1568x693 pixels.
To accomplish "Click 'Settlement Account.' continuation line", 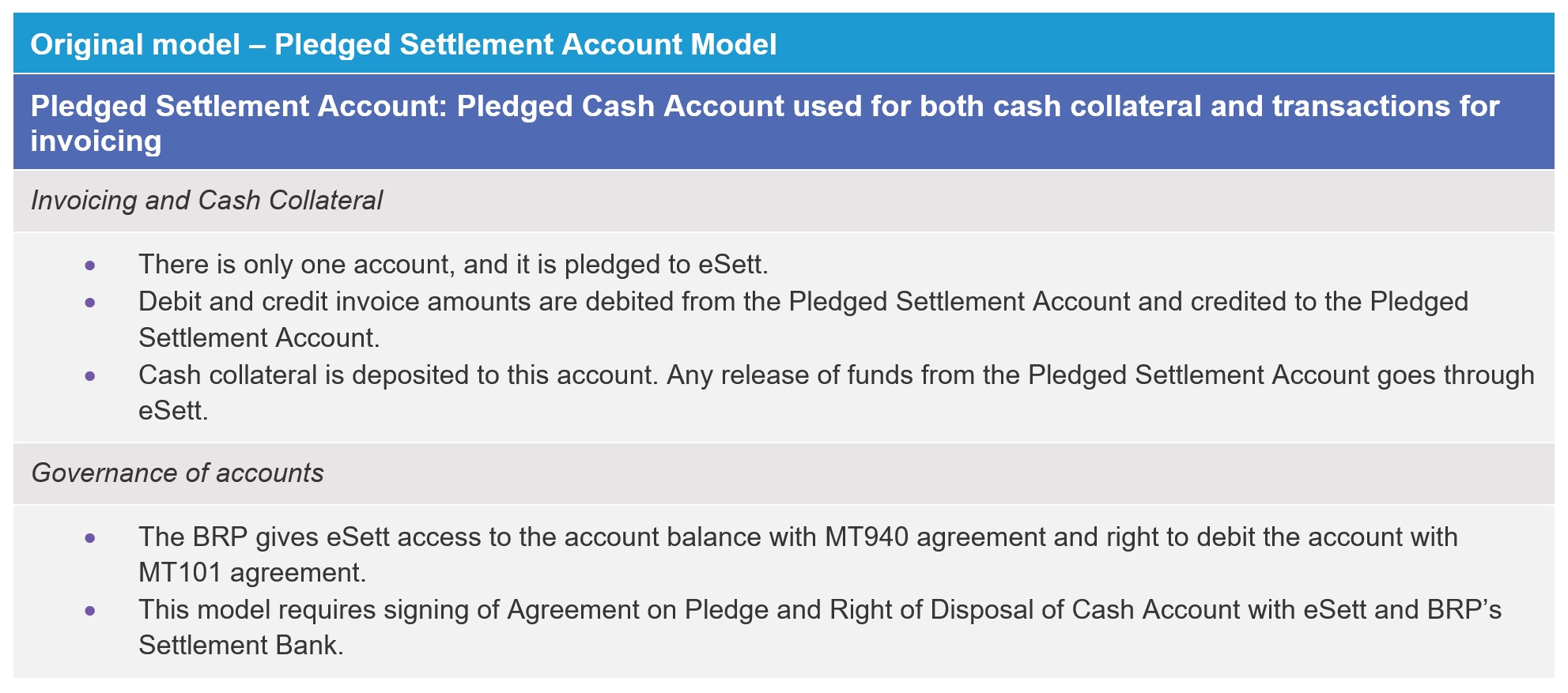I will pos(259,338).
